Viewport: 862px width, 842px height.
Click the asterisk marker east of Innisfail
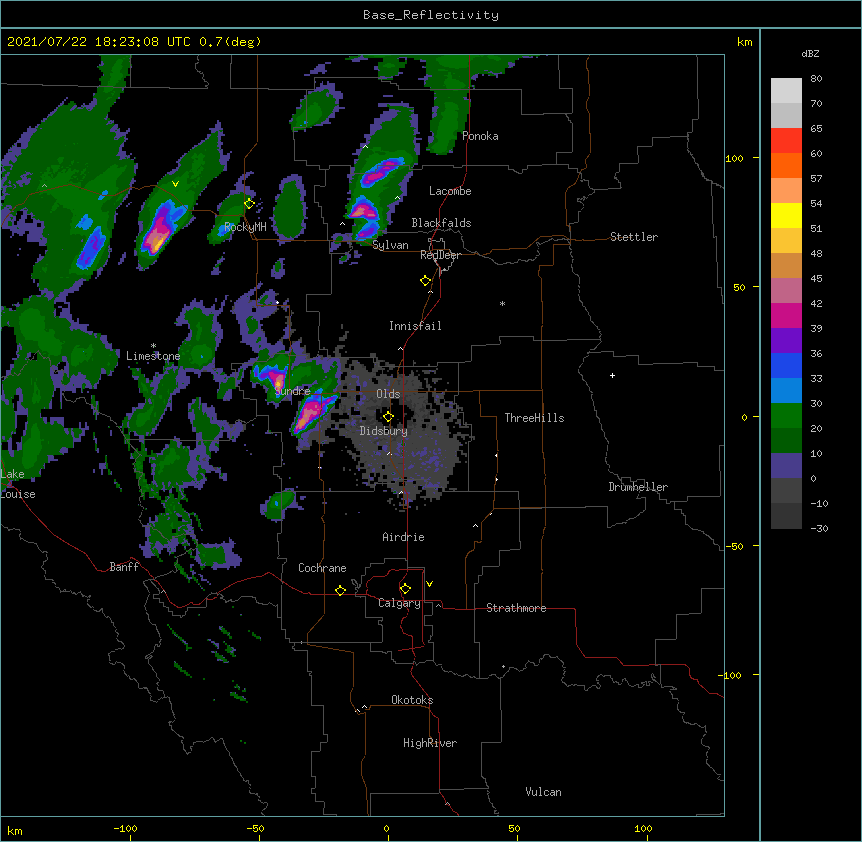click(502, 303)
